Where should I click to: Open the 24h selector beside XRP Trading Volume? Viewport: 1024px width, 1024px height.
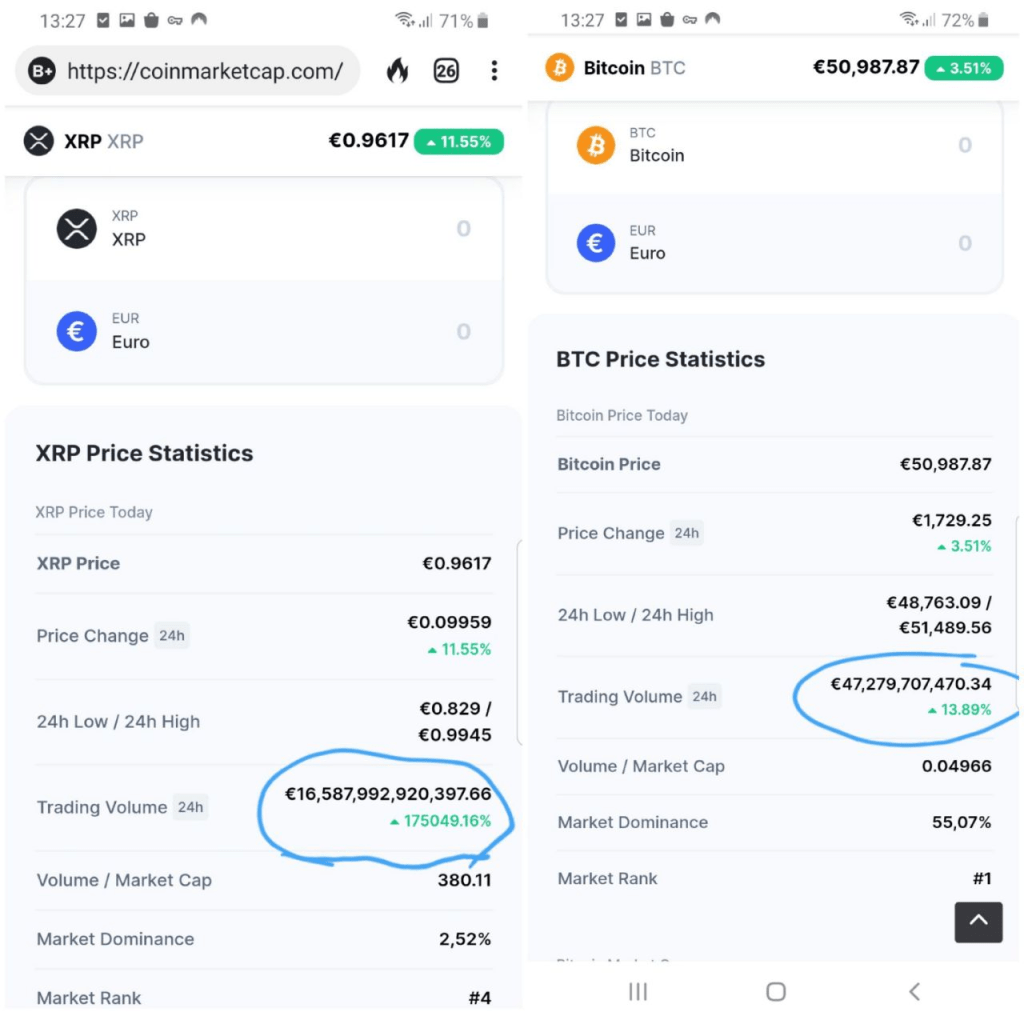(x=190, y=807)
